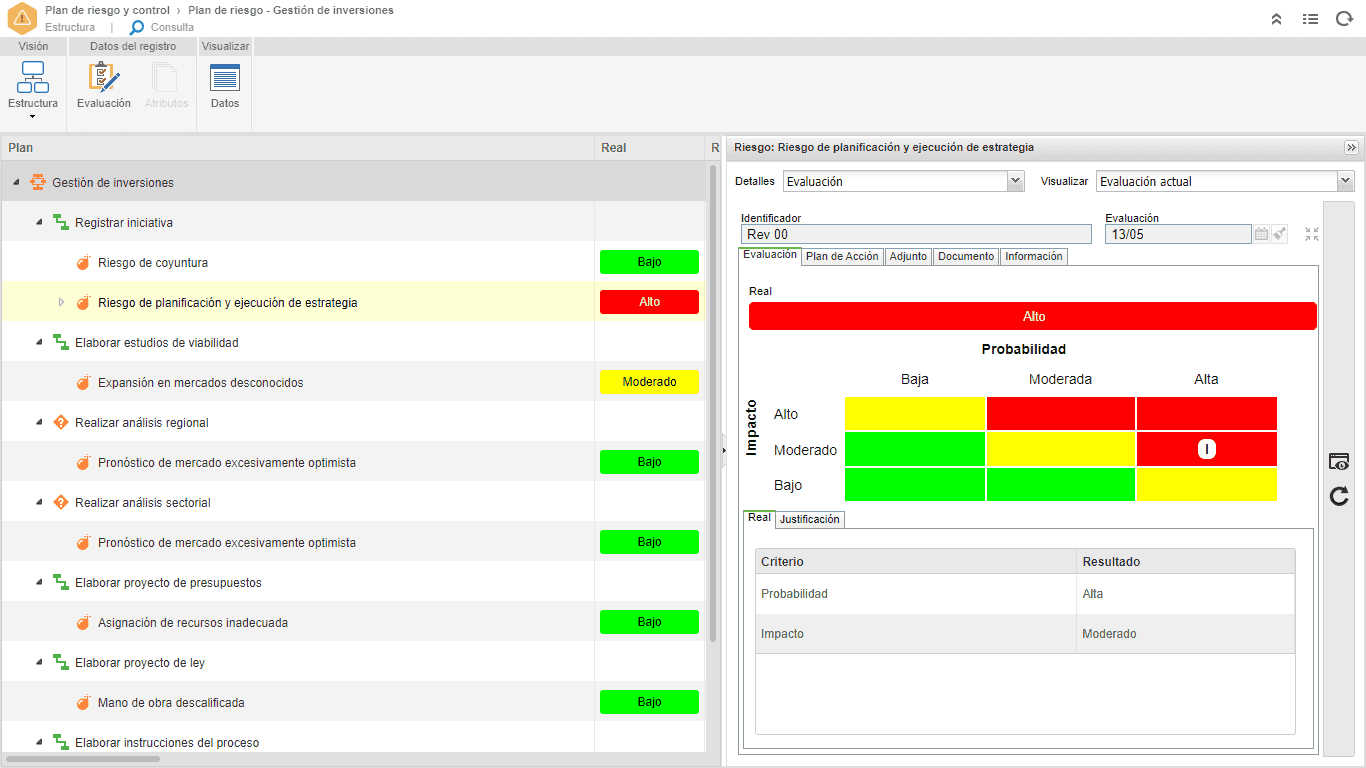This screenshot has width=1366, height=768.
Task: Click the reload icon on the right sidebar
Action: tap(1339, 496)
